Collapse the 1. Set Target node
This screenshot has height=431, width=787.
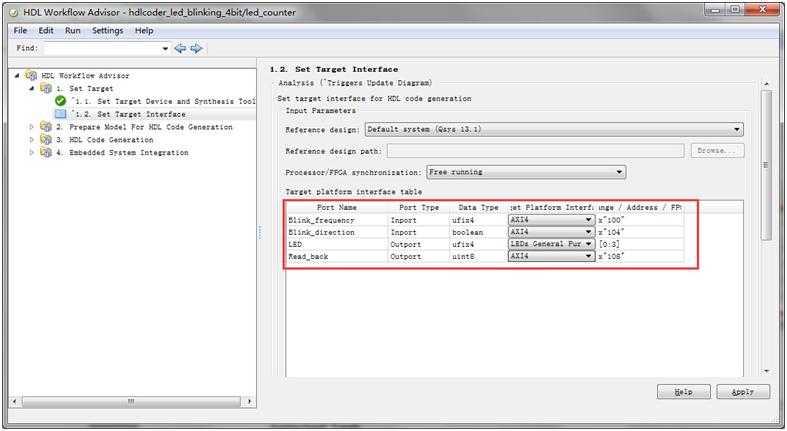(x=32, y=88)
